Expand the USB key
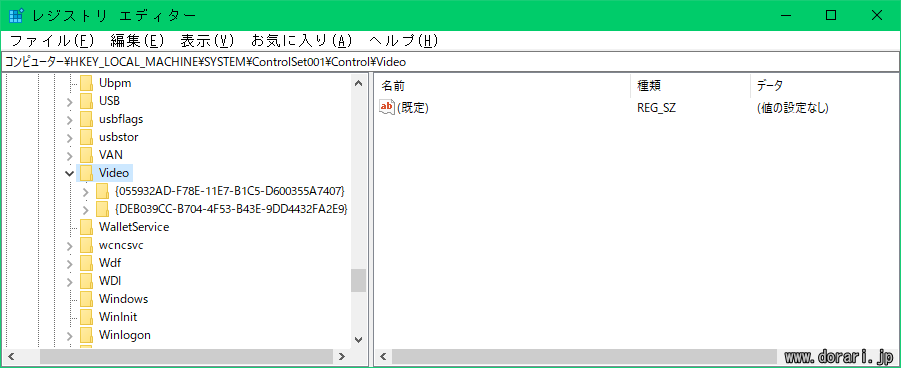The height and width of the screenshot is (368, 901). point(70,102)
